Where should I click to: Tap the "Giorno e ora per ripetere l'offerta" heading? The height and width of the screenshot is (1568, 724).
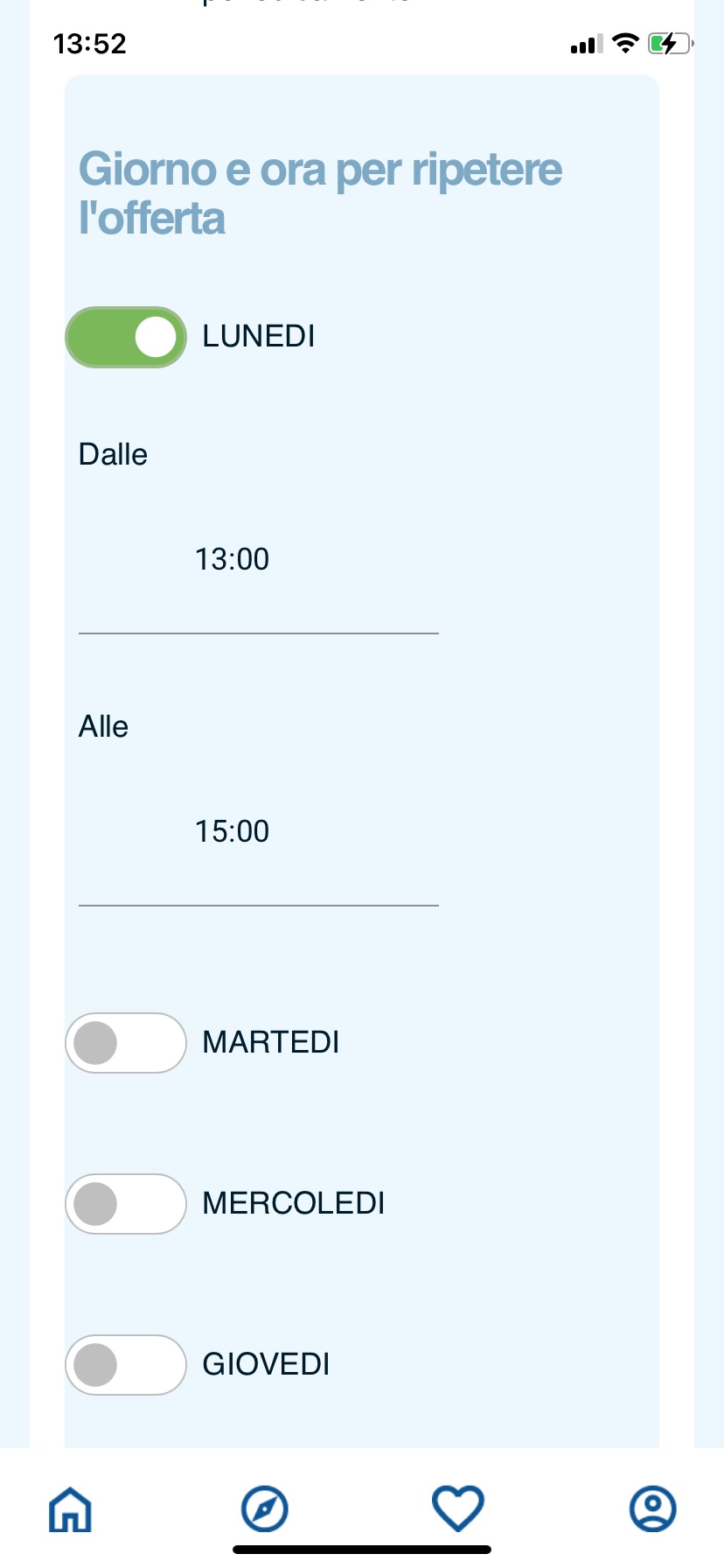click(x=320, y=193)
